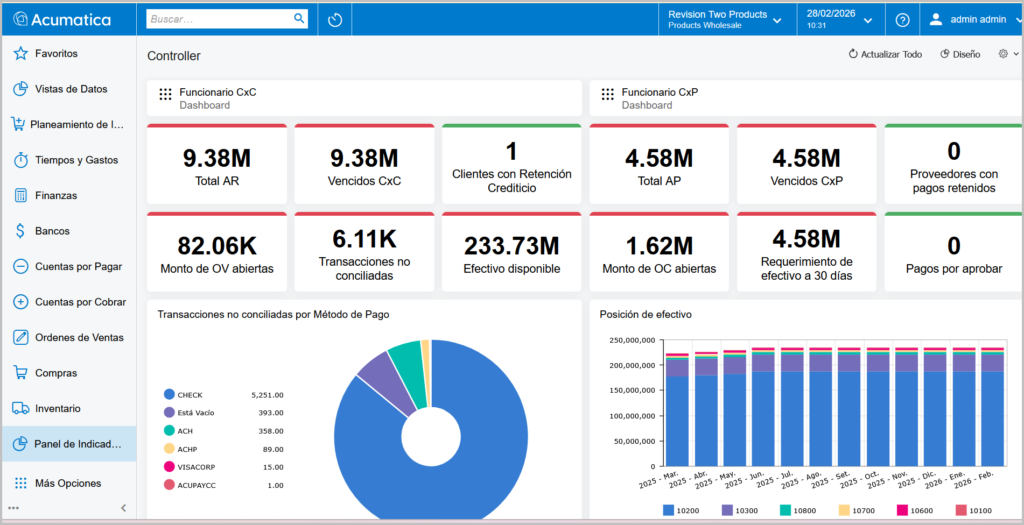
Task: Open the help question mark icon
Action: (902, 19)
